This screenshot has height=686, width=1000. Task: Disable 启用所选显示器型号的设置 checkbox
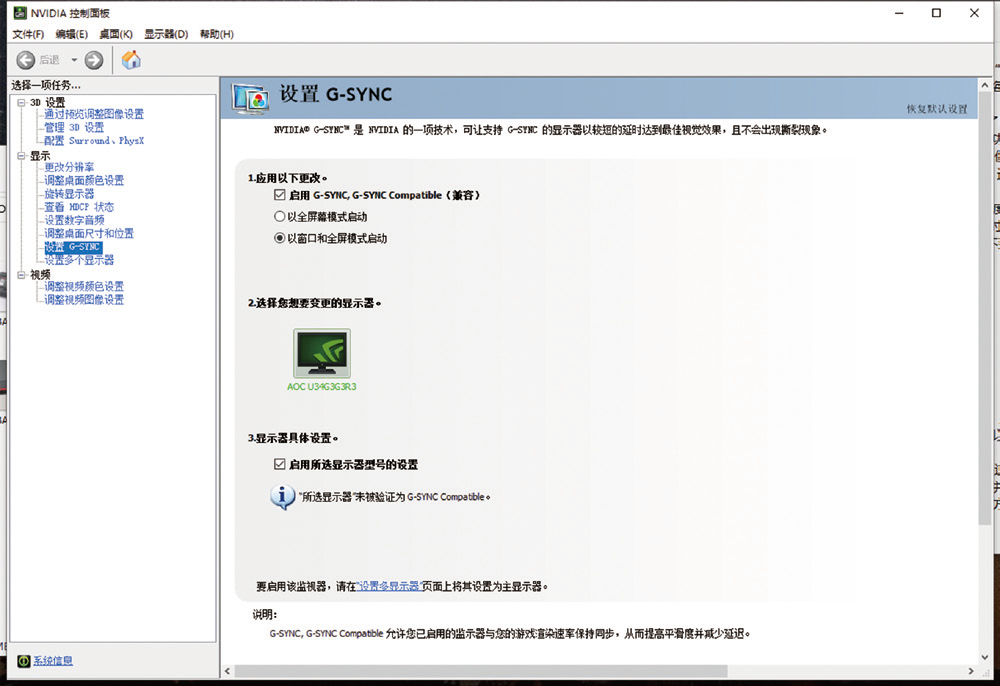point(281,464)
